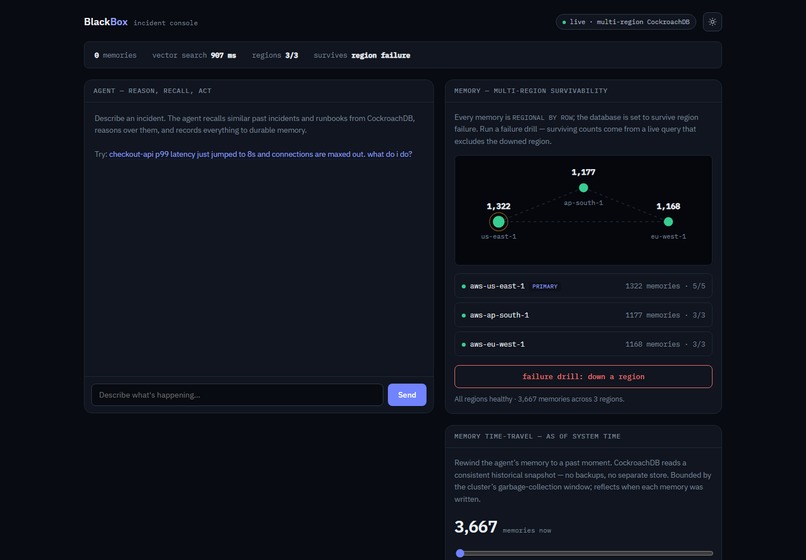Click the regions 3/3 stat
The image size is (806, 560).
[275, 55]
